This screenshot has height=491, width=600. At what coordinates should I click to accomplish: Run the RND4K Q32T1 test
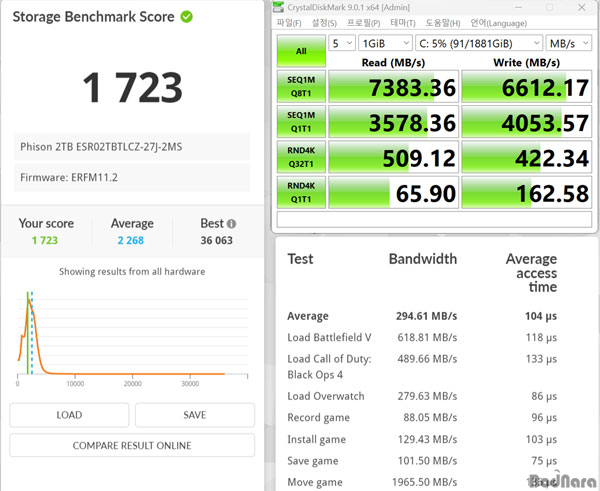coord(300,158)
